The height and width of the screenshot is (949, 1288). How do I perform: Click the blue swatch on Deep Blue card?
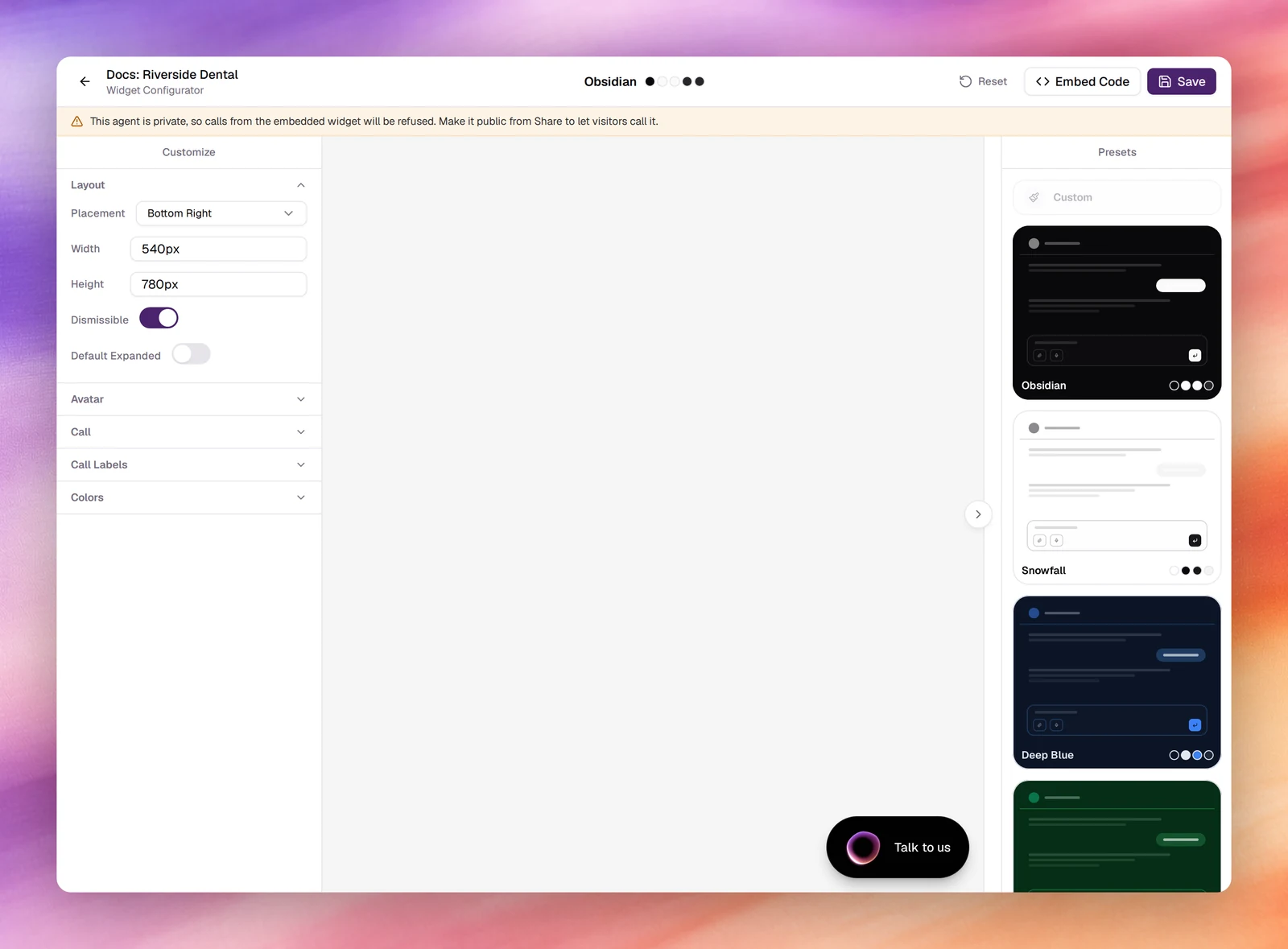point(1197,755)
